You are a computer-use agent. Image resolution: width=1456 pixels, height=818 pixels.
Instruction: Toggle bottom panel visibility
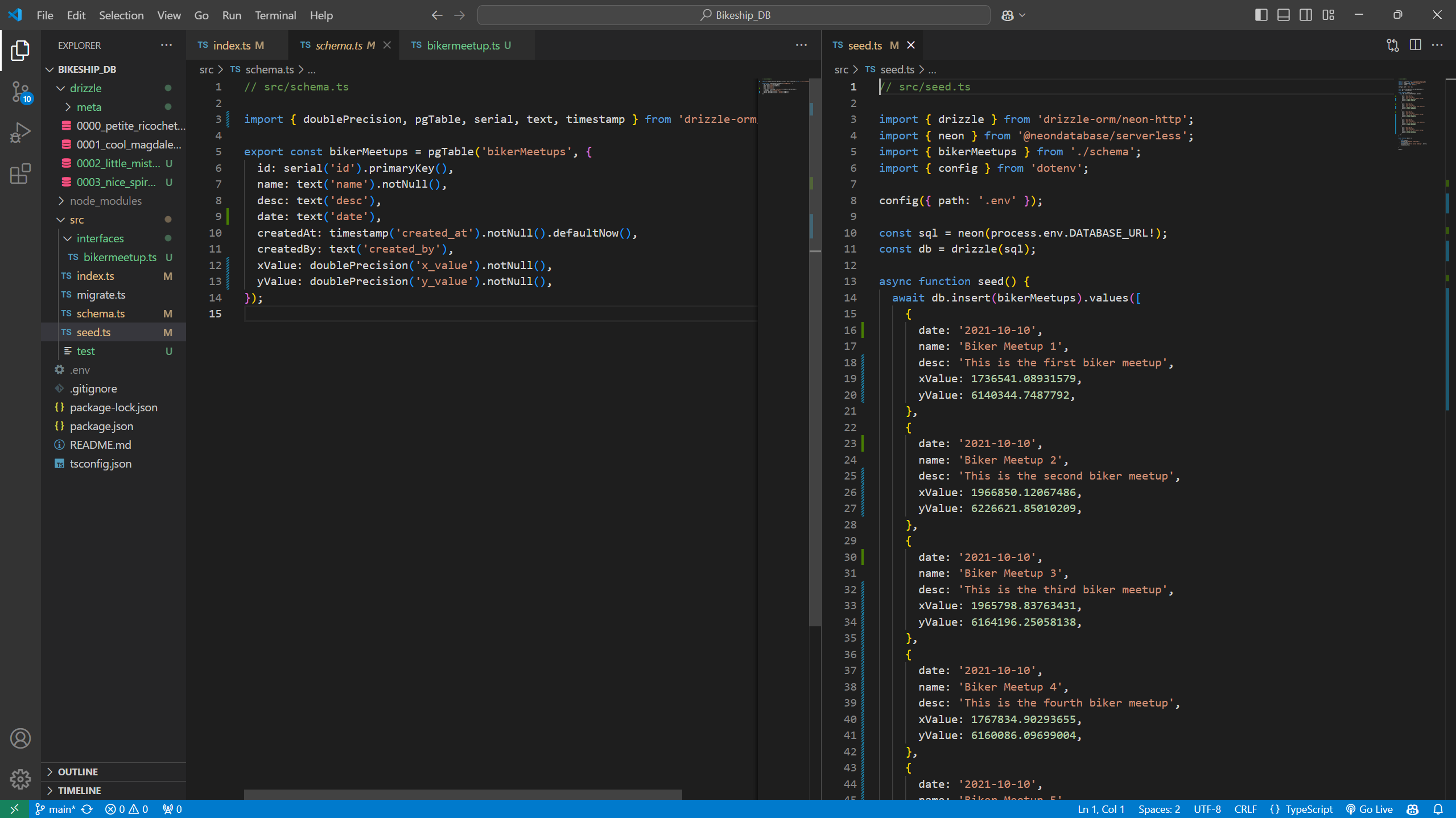(x=1284, y=15)
